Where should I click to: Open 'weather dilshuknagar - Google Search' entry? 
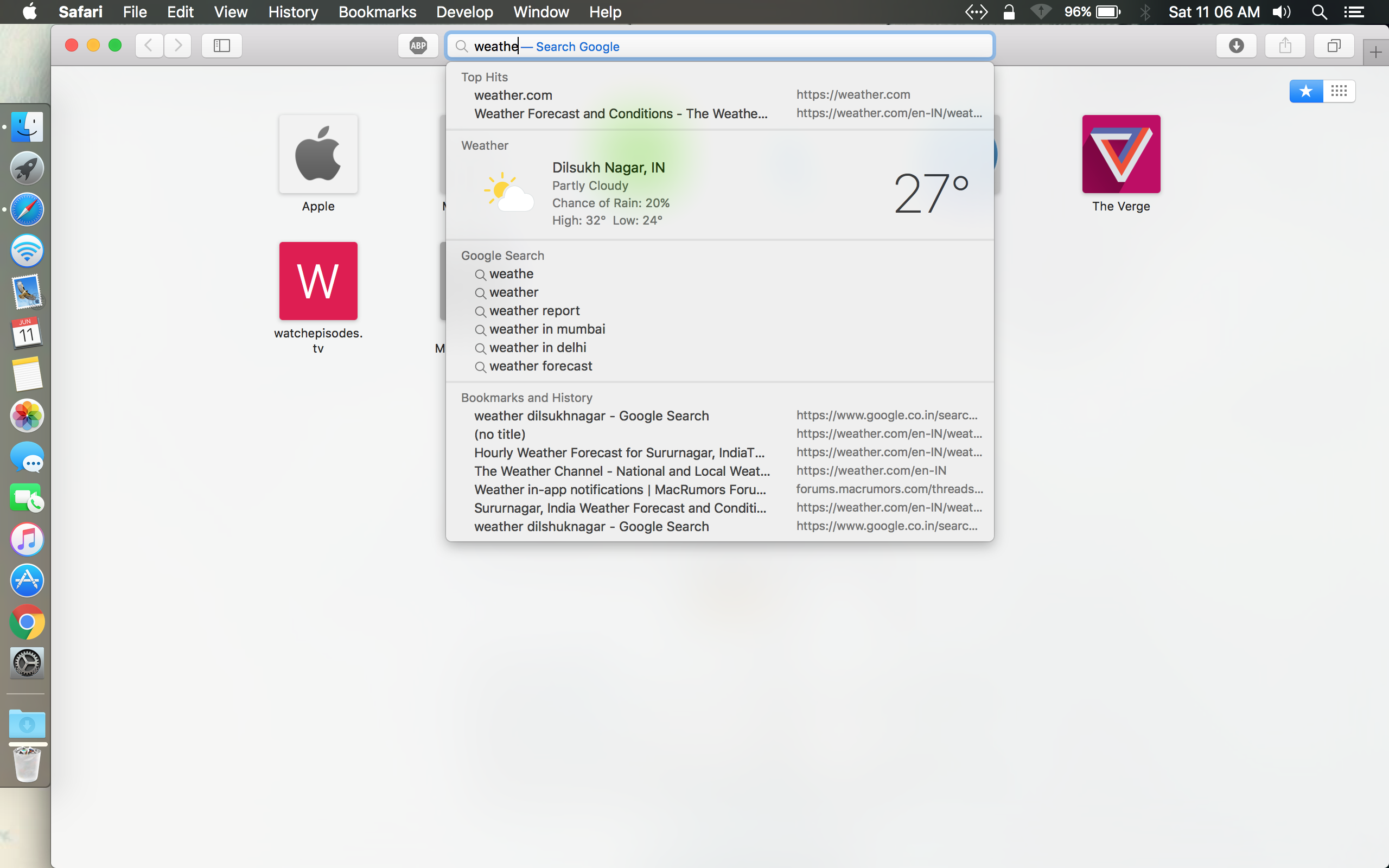pyautogui.click(x=720, y=526)
